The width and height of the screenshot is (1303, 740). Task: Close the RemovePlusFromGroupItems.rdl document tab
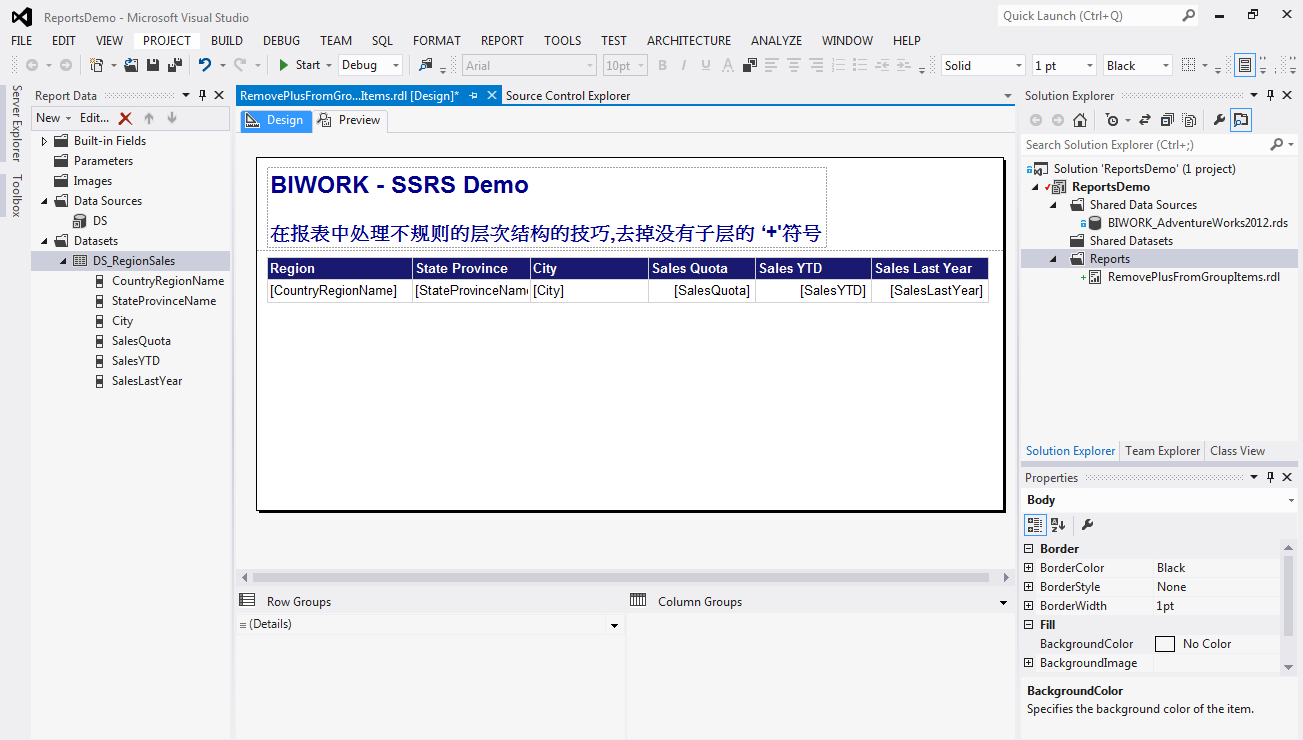pos(492,96)
